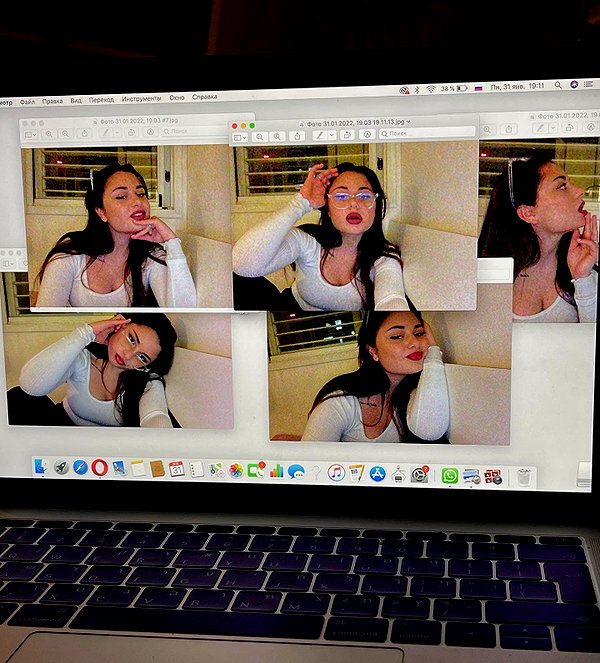Launch Opera browser from the Dock
This screenshot has height=663, width=600.
(99, 468)
